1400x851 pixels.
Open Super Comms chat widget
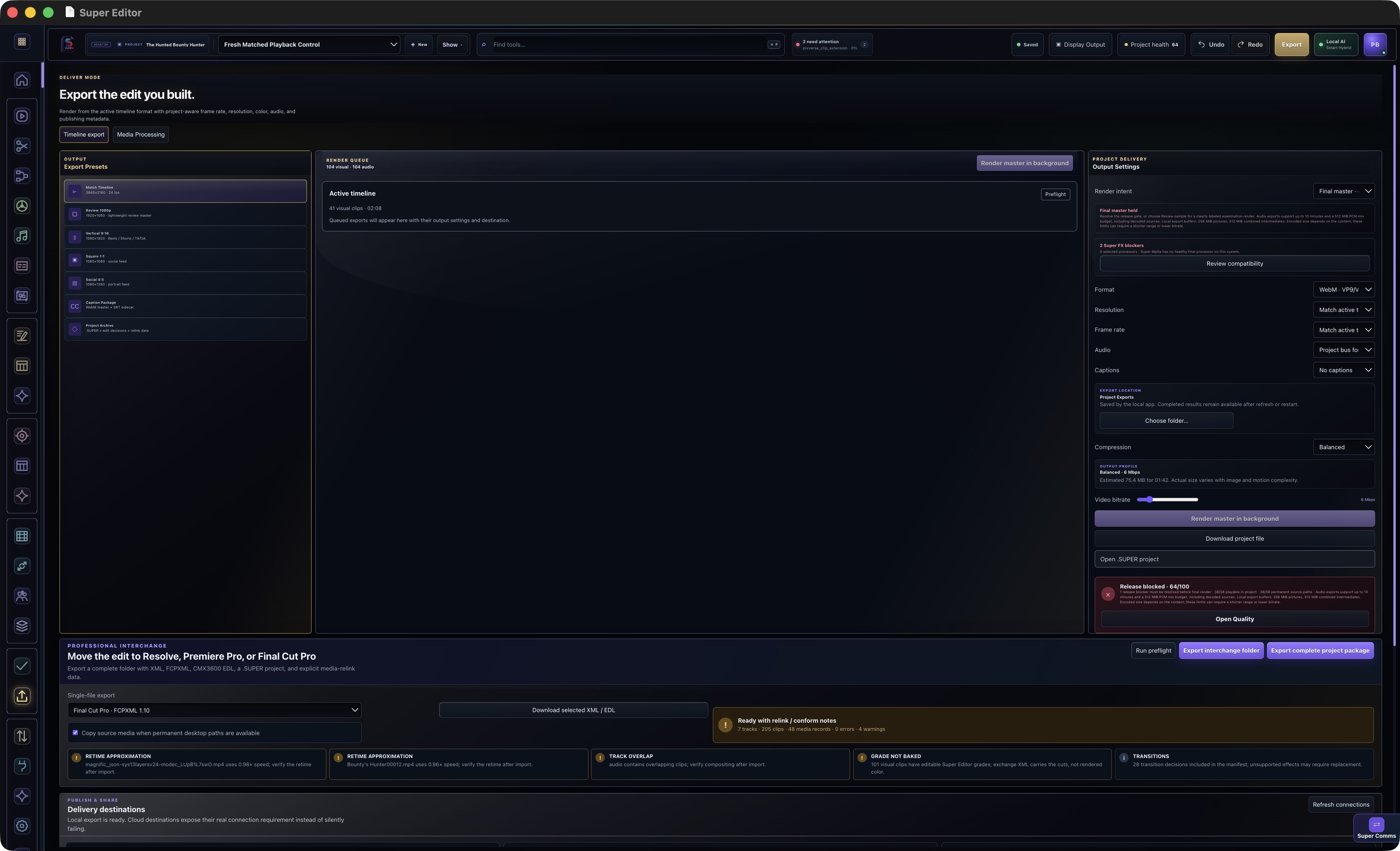click(1376, 828)
